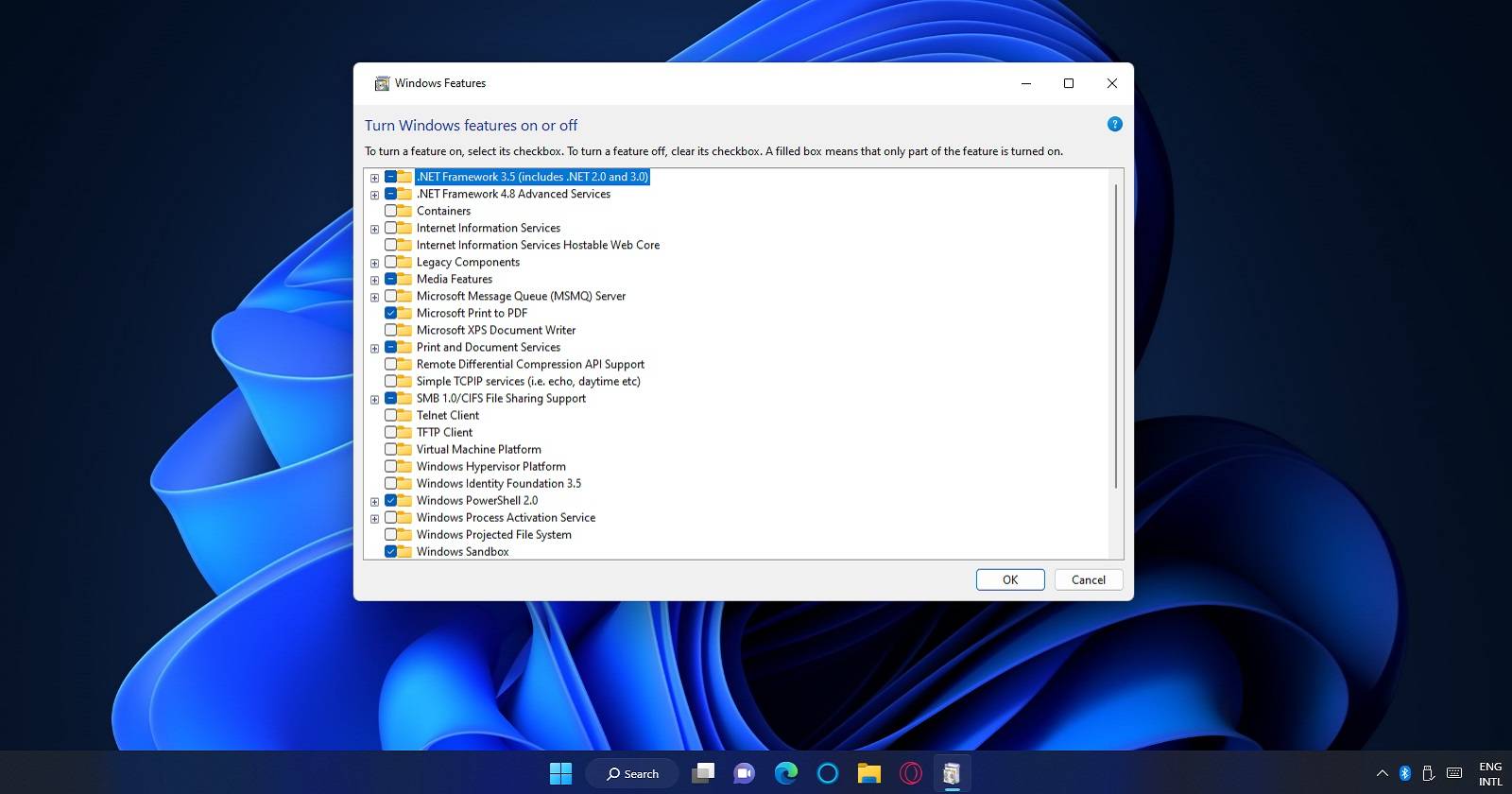Open the Bluetooth tray icon
Image resolution: width=1512 pixels, height=794 pixels.
click(x=1405, y=773)
